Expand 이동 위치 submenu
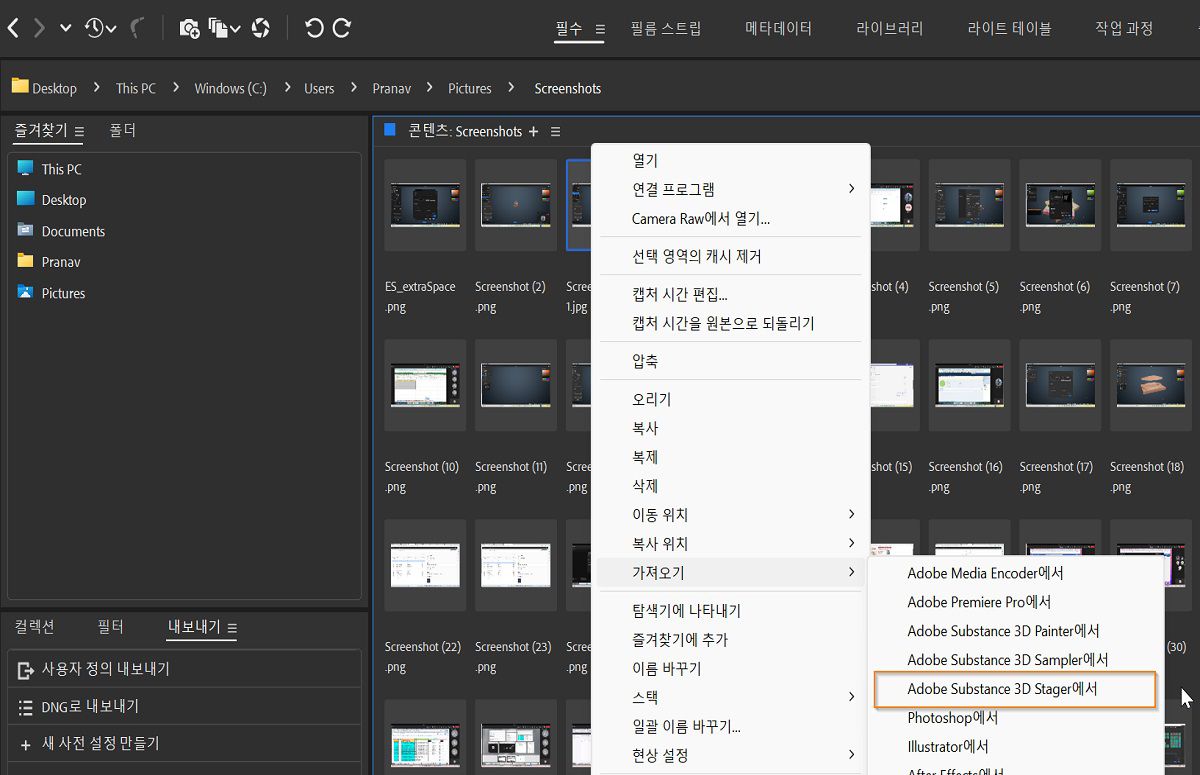The width and height of the screenshot is (1200, 775). (x=730, y=515)
